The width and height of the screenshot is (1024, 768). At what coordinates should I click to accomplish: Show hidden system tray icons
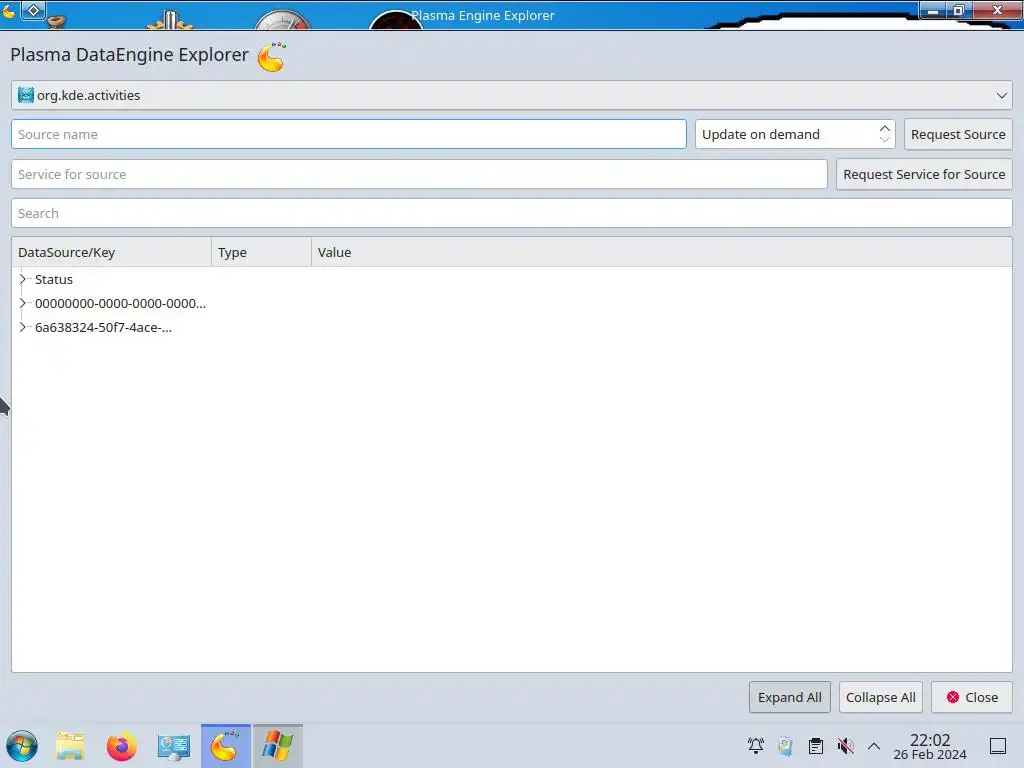pyautogui.click(x=874, y=746)
